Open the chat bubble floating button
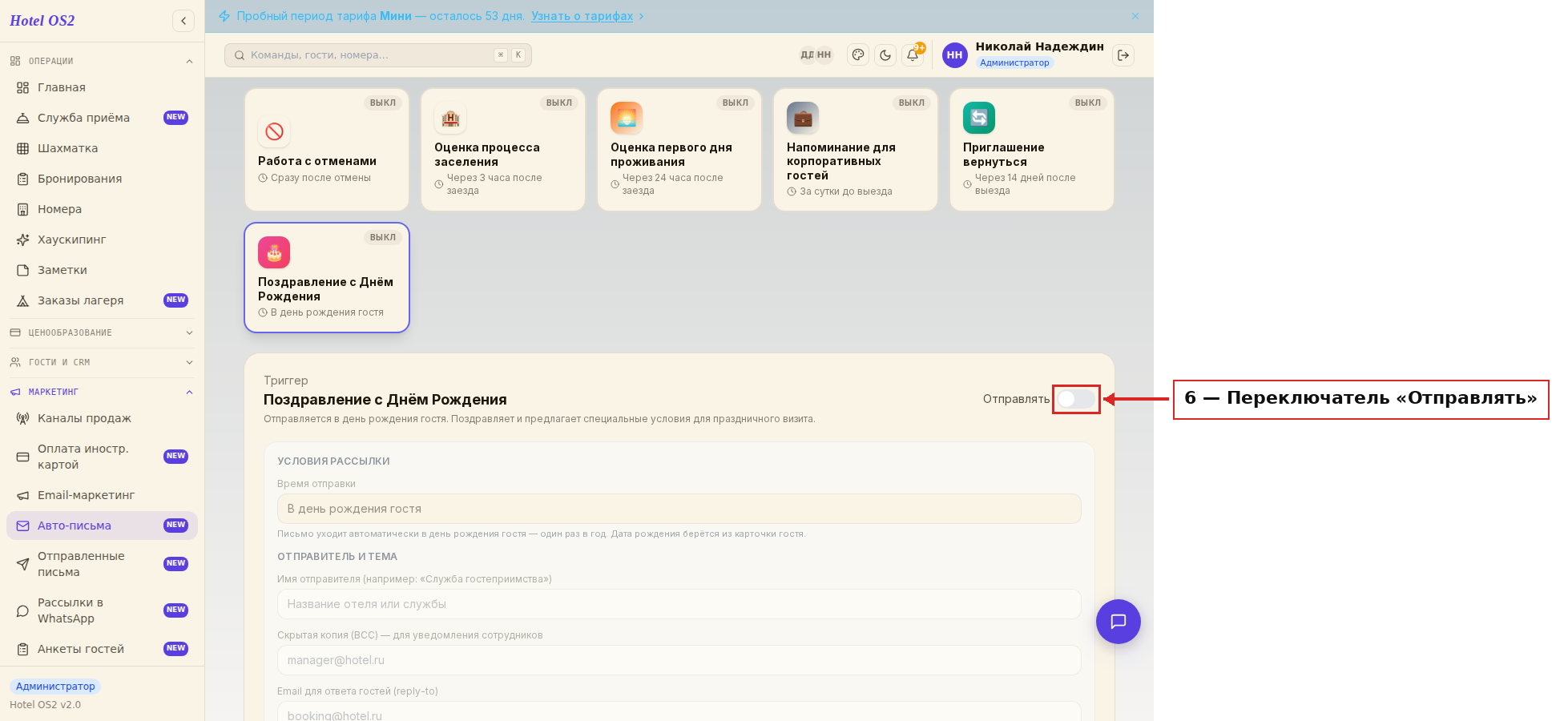This screenshot has width=1568, height=721. (x=1119, y=622)
